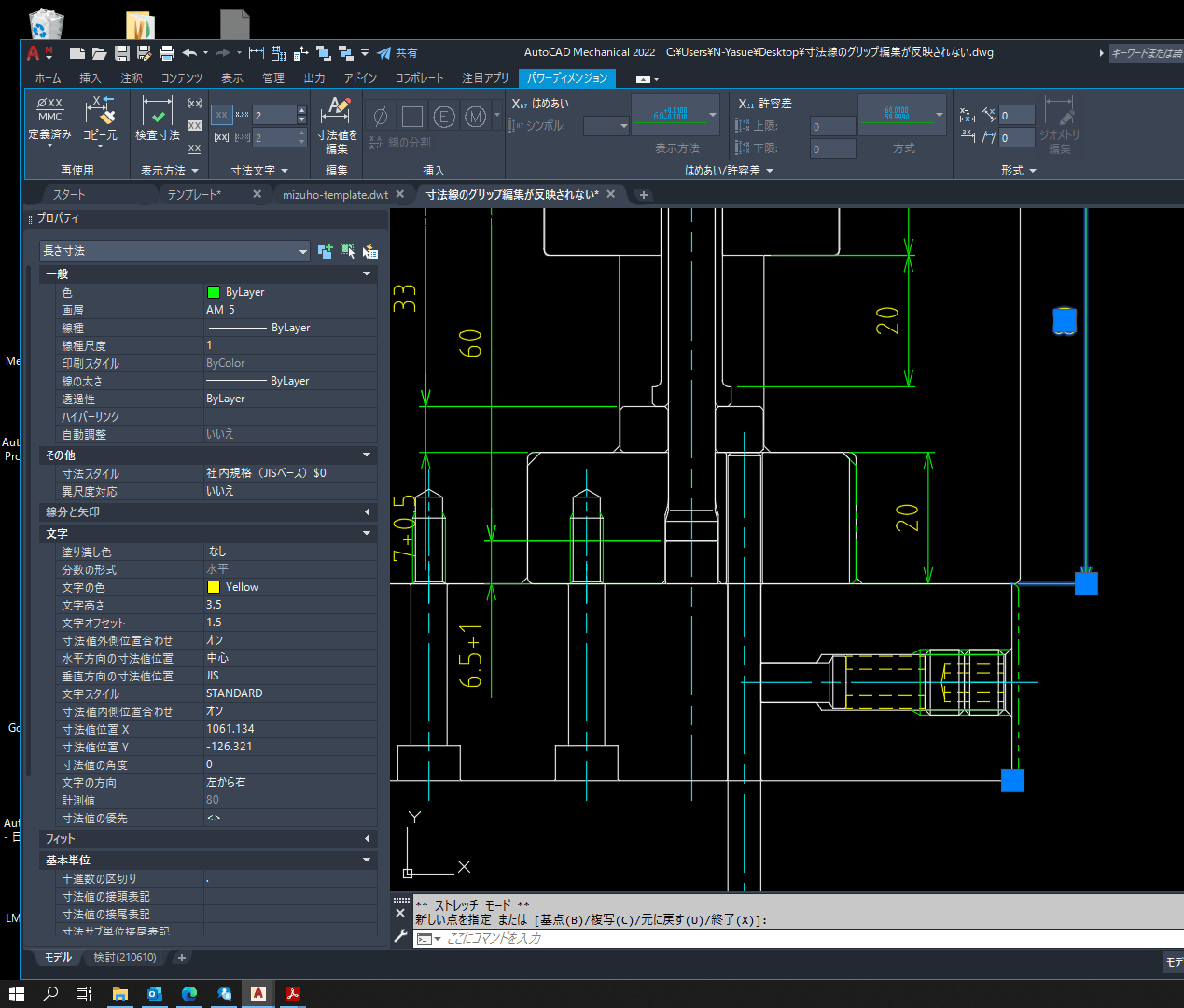Collapse the 文字 properties section
Screen dimensions: 1184x1008
367,534
